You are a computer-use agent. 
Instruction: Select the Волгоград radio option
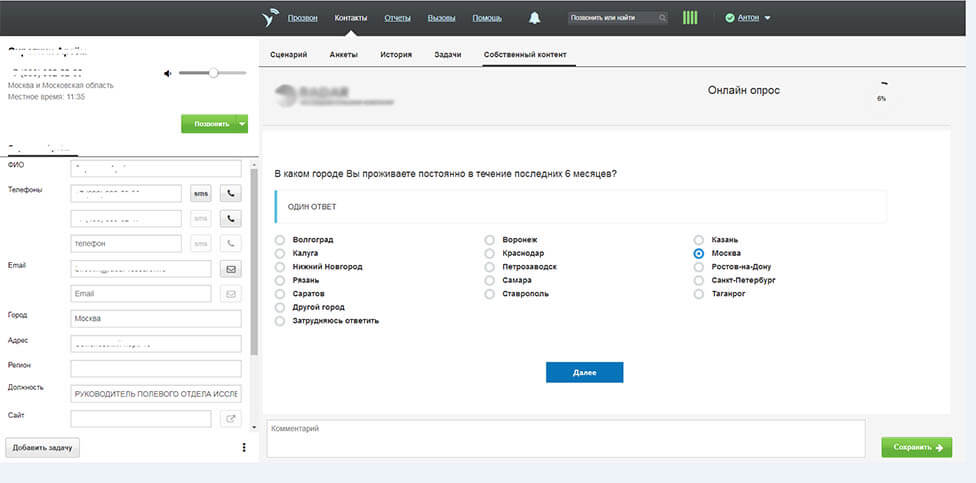click(280, 240)
